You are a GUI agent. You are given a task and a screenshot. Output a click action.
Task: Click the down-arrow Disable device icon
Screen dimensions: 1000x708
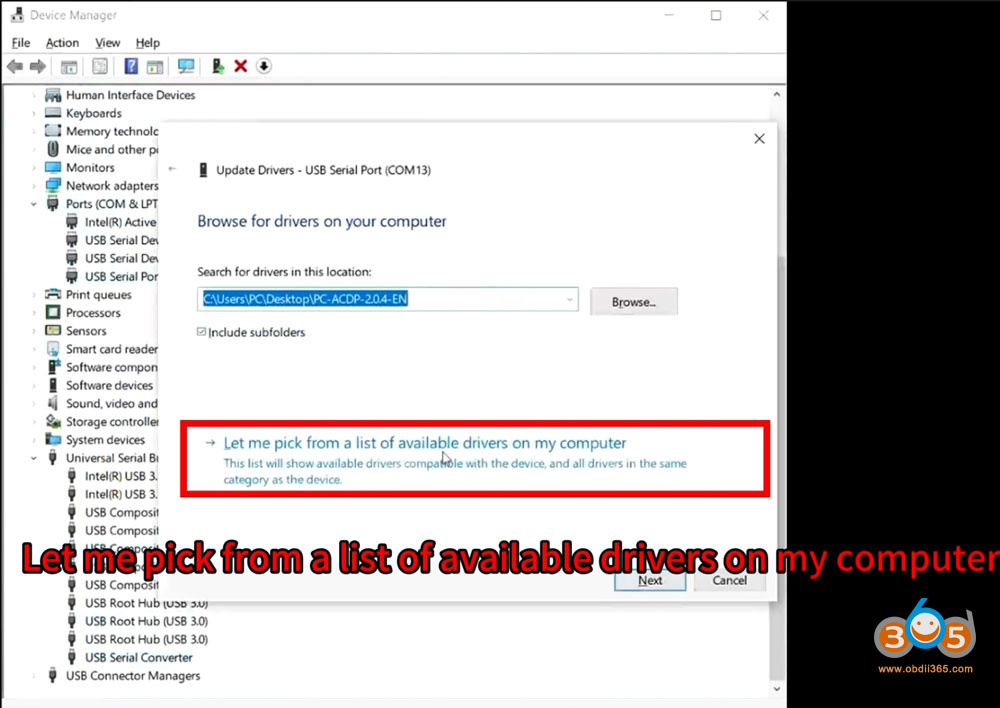coord(264,67)
